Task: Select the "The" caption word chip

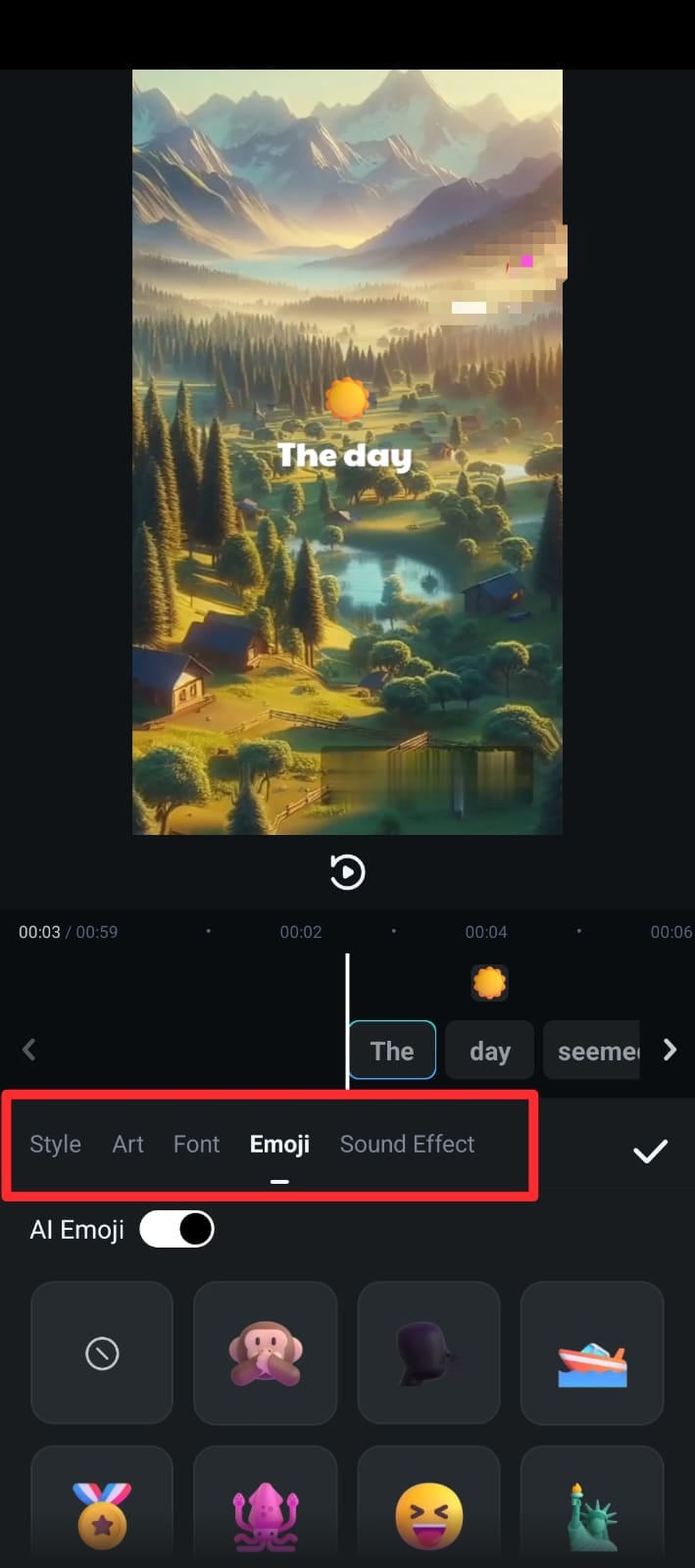Action: pos(392,1051)
